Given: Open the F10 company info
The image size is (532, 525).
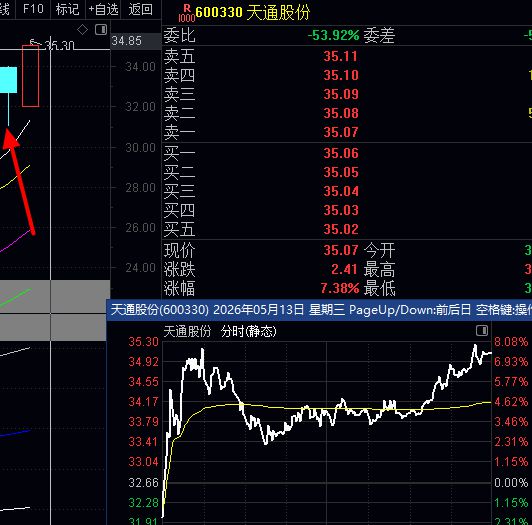Looking at the screenshot, I should 33,8.
